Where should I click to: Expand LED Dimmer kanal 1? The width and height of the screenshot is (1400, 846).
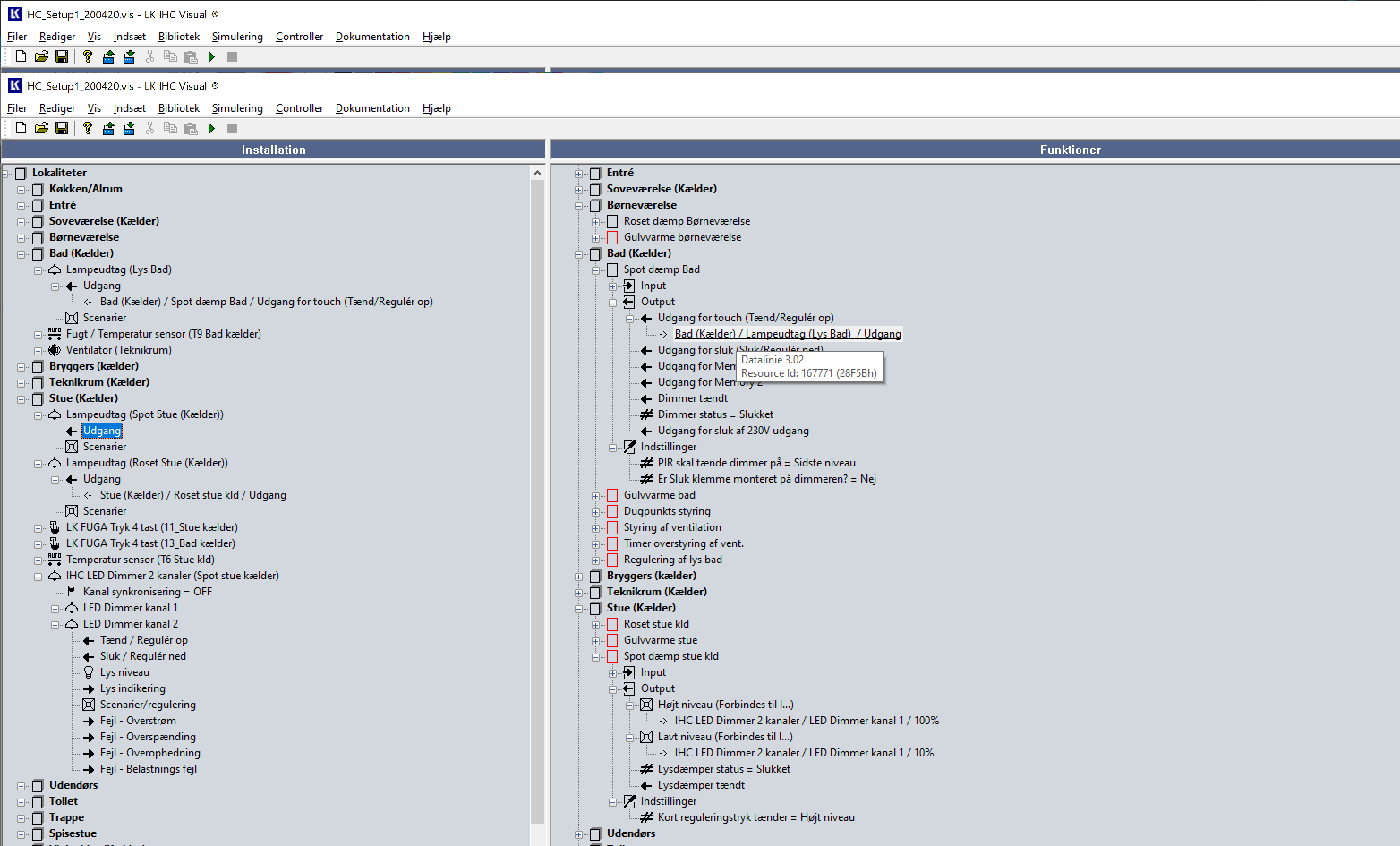[x=55, y=608]
